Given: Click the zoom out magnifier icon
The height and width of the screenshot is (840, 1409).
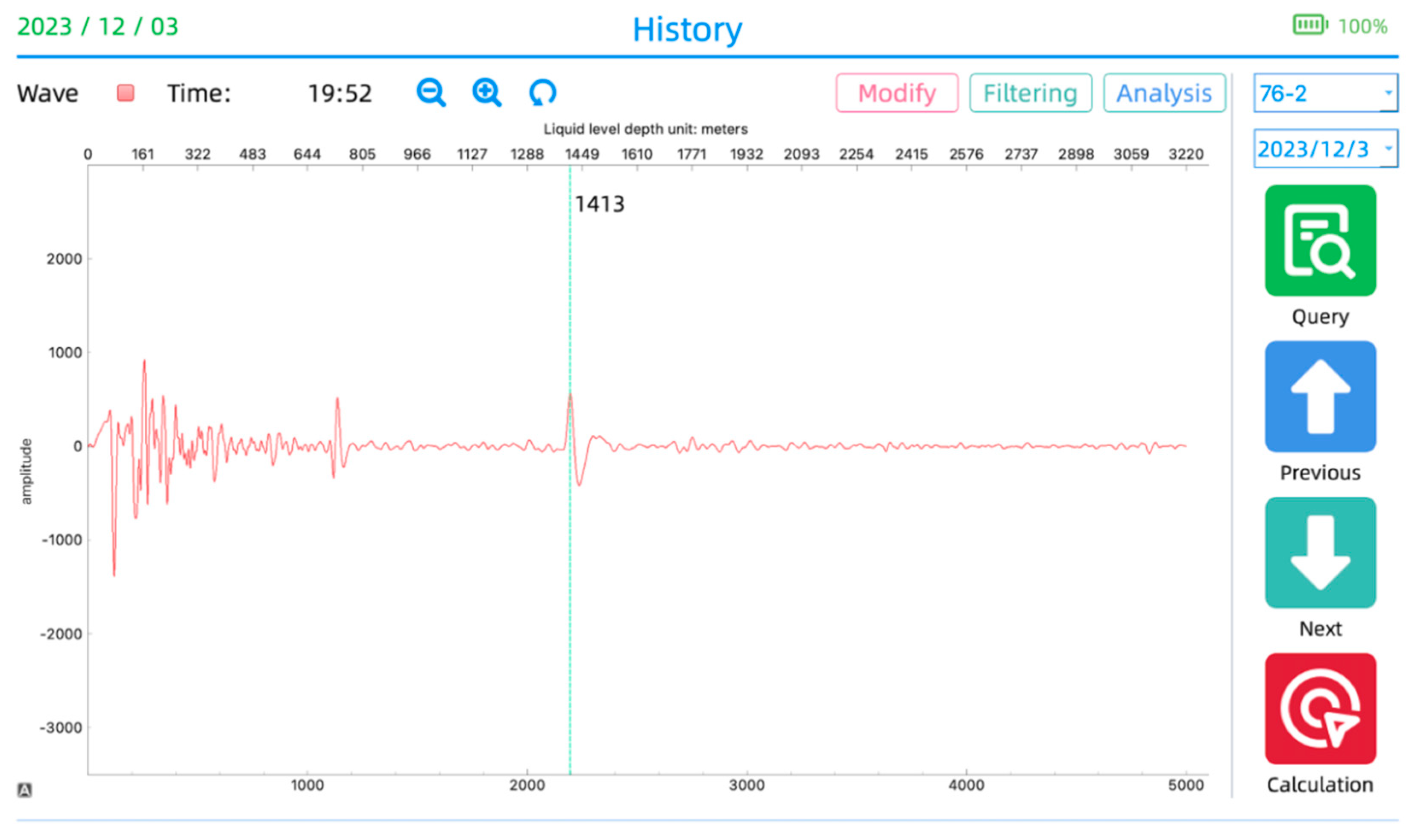Looking at the screenshot, I should (431, 93).
